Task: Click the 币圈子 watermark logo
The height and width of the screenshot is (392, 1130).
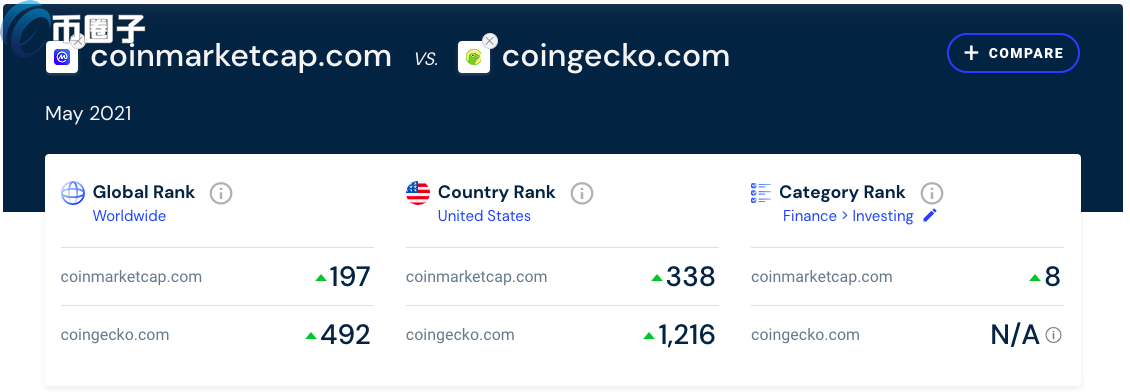Action: tap(74, 29)
